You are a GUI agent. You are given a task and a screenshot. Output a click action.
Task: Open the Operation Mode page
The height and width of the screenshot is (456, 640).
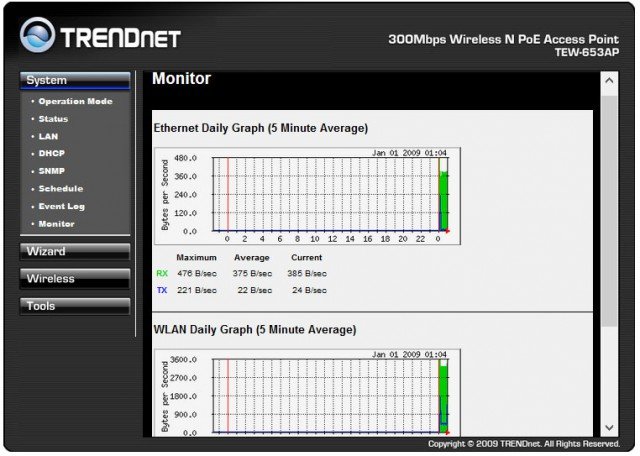[75, 102]
